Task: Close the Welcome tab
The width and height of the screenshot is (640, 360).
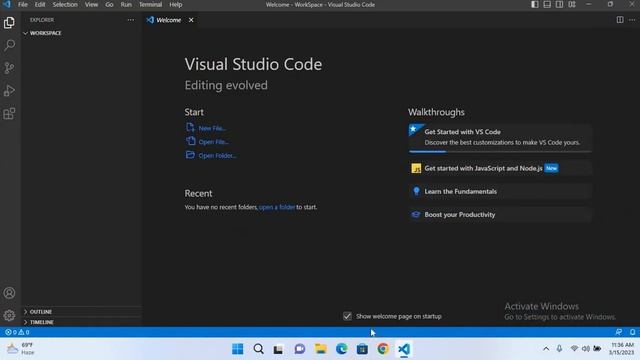Action: (191, 20)
